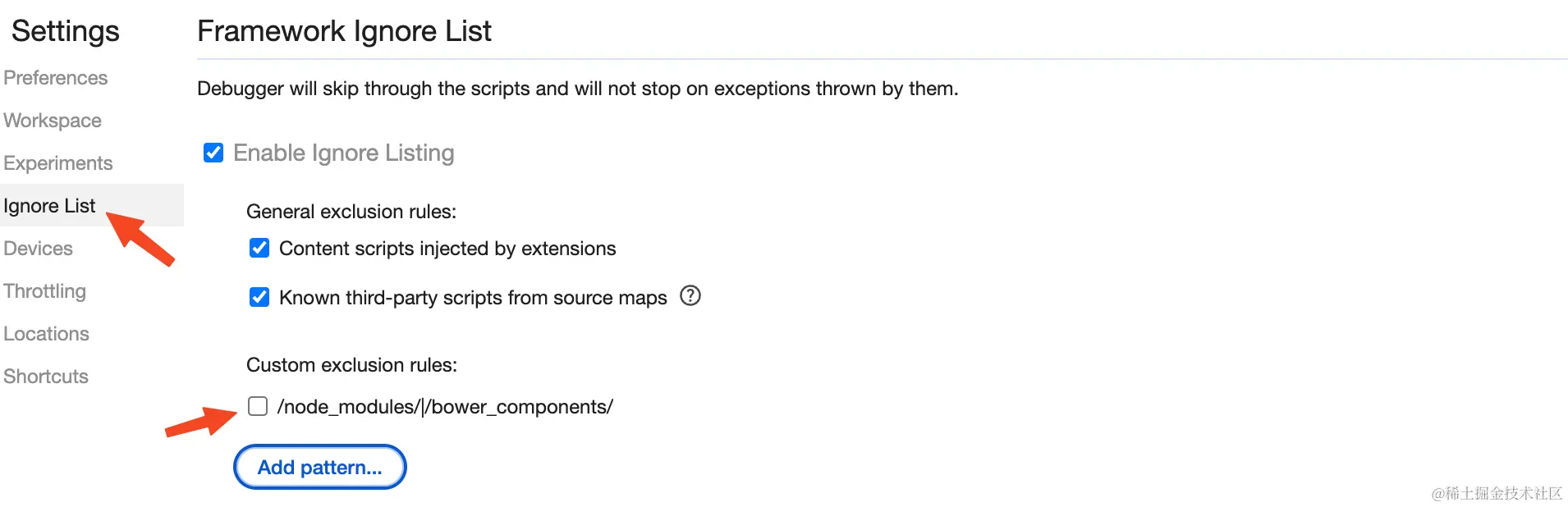Click the Settings title
The width and height of the screenshot is (1568, 507).
[66, 31]
